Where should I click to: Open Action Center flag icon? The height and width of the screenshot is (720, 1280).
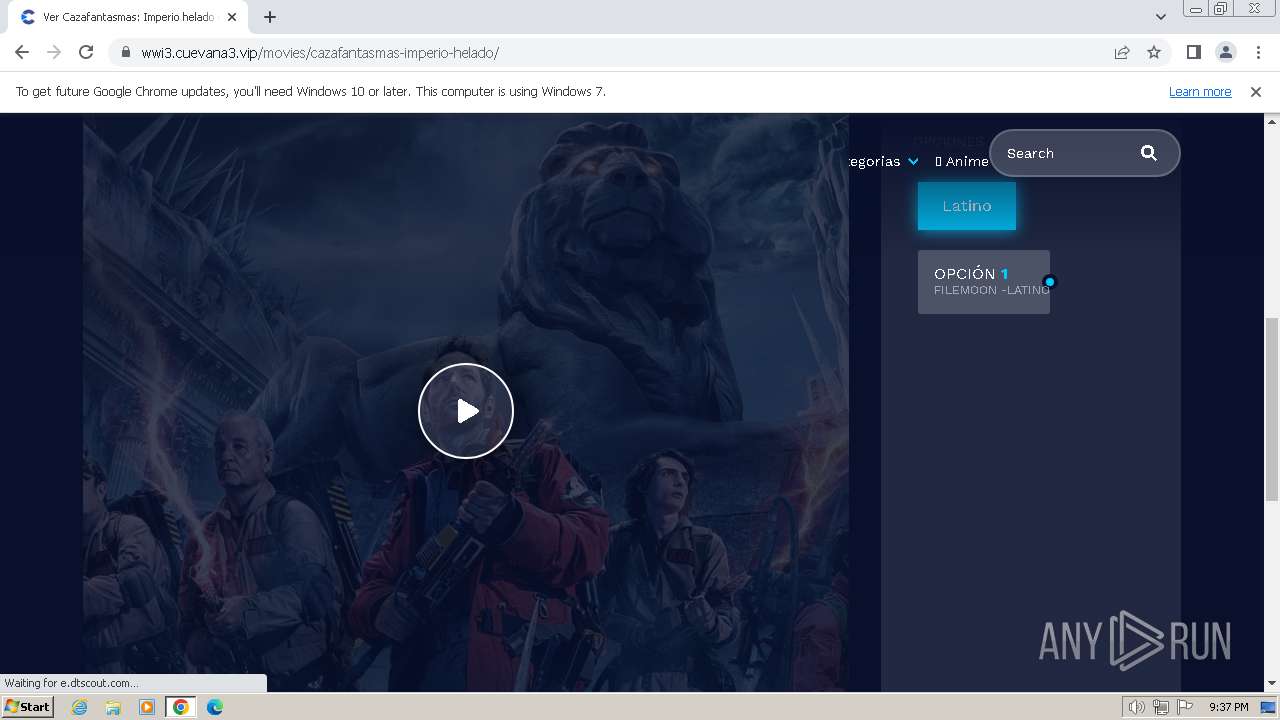[x=1185, y=707]
